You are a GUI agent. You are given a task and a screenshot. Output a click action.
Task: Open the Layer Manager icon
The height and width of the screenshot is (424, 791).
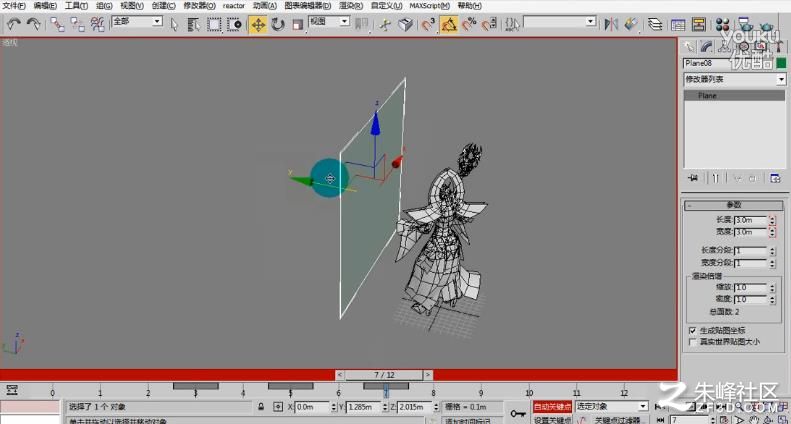point(655,24)
